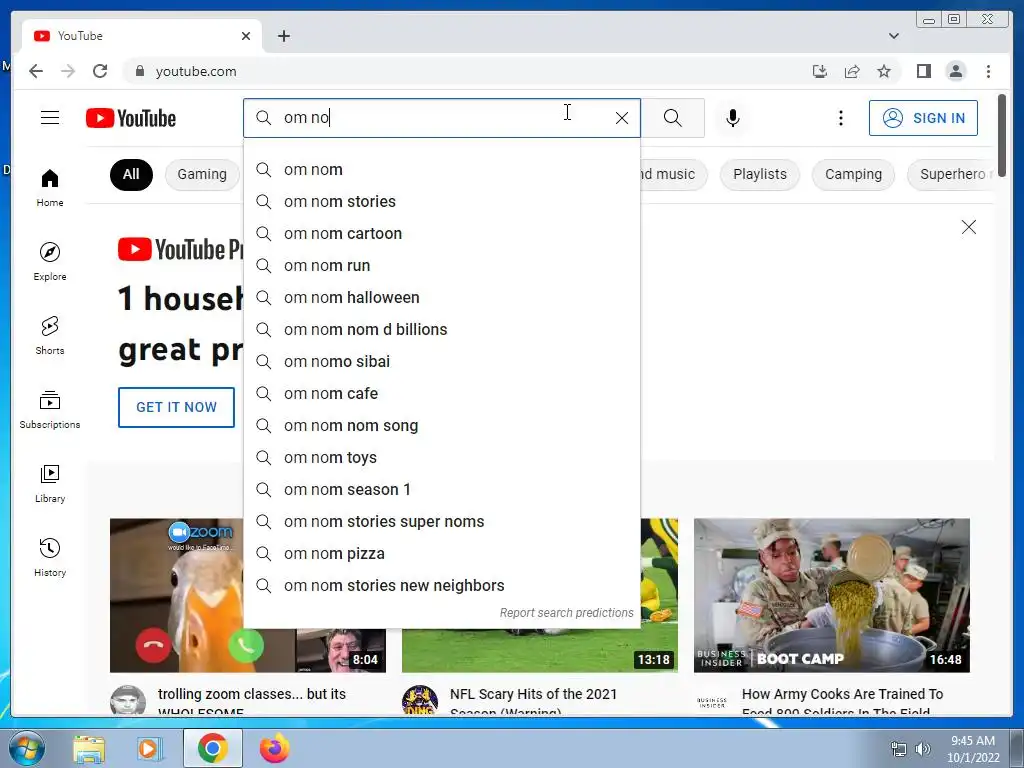
Task: Open media player from taskbar
Action: click(149, 749)
